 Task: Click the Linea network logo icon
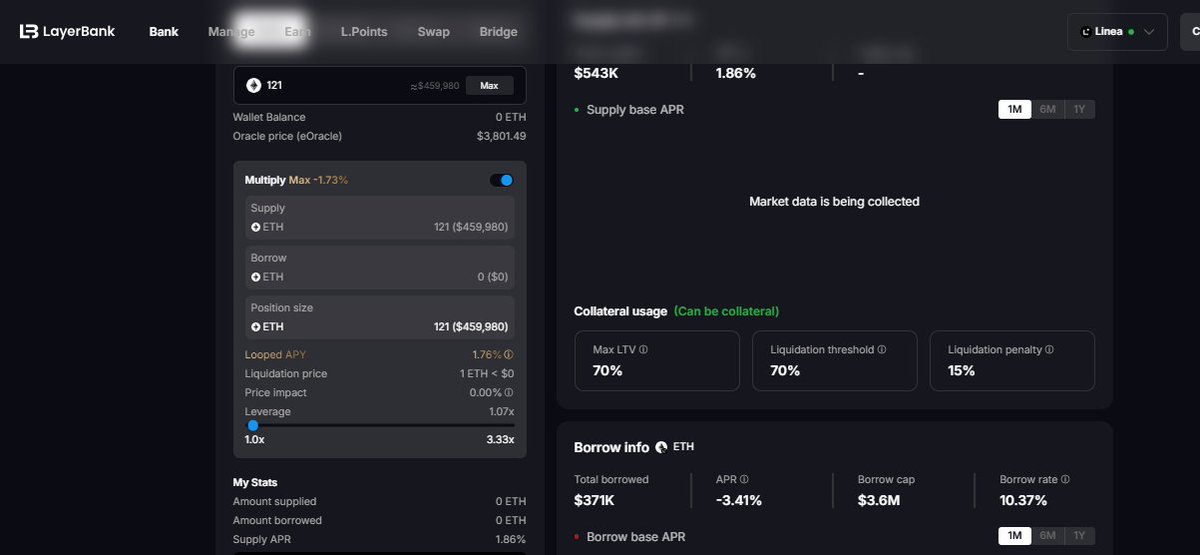click(x=1086, y=32)
